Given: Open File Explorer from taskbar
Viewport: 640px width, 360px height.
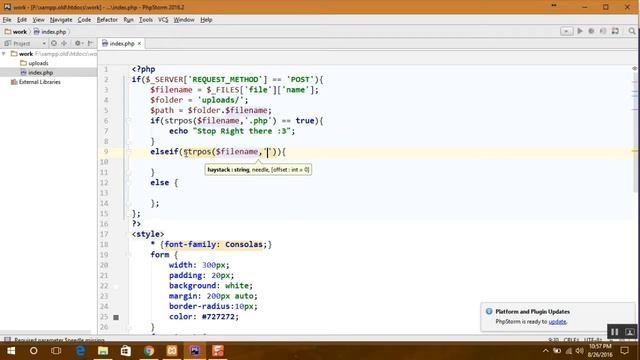Looking at the screenshot, I should 103,351.
